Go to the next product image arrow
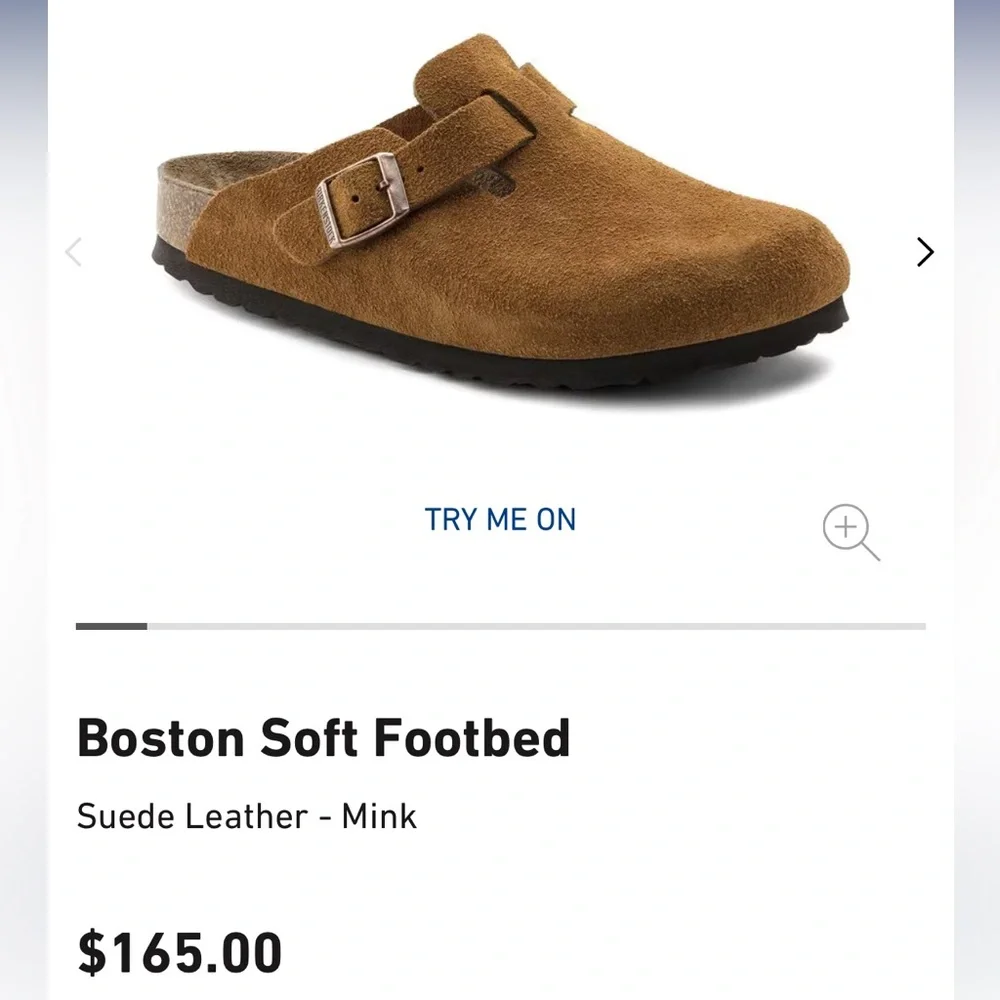This screenshot has width=1000, height=1000. coord(925,252)
